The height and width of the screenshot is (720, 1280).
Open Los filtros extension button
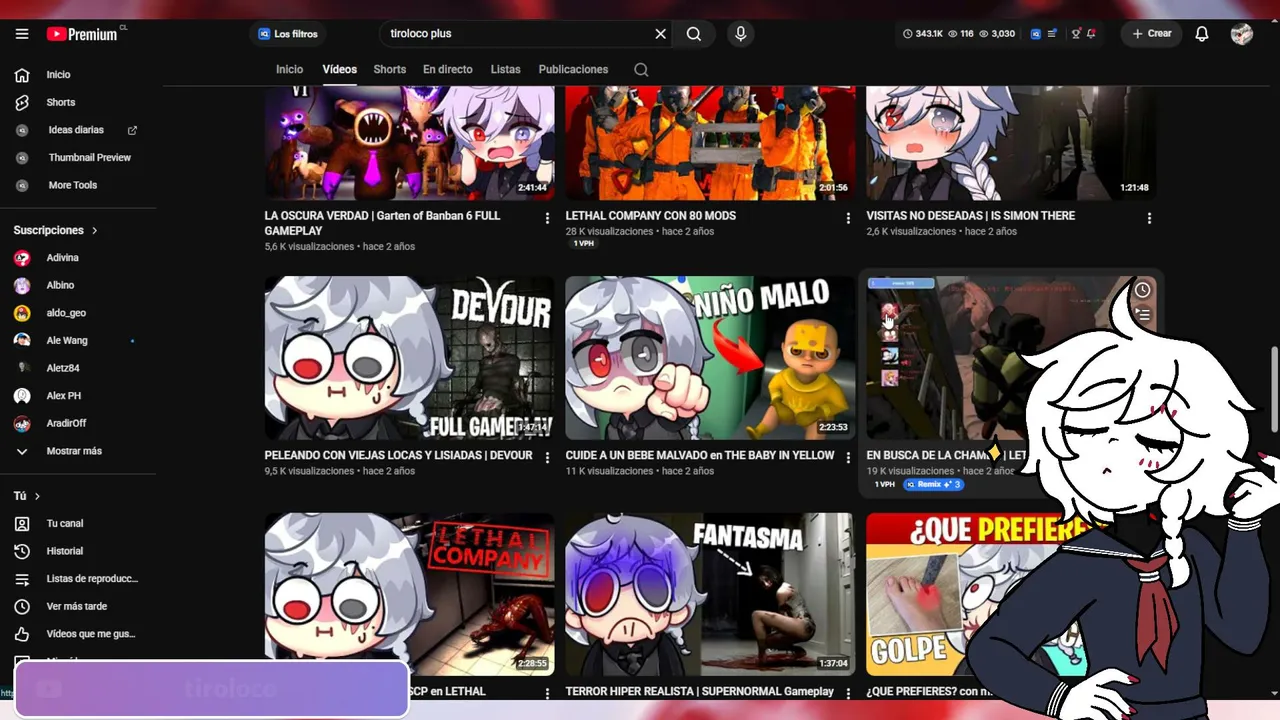pyautogui.click(x=288, y=34)
